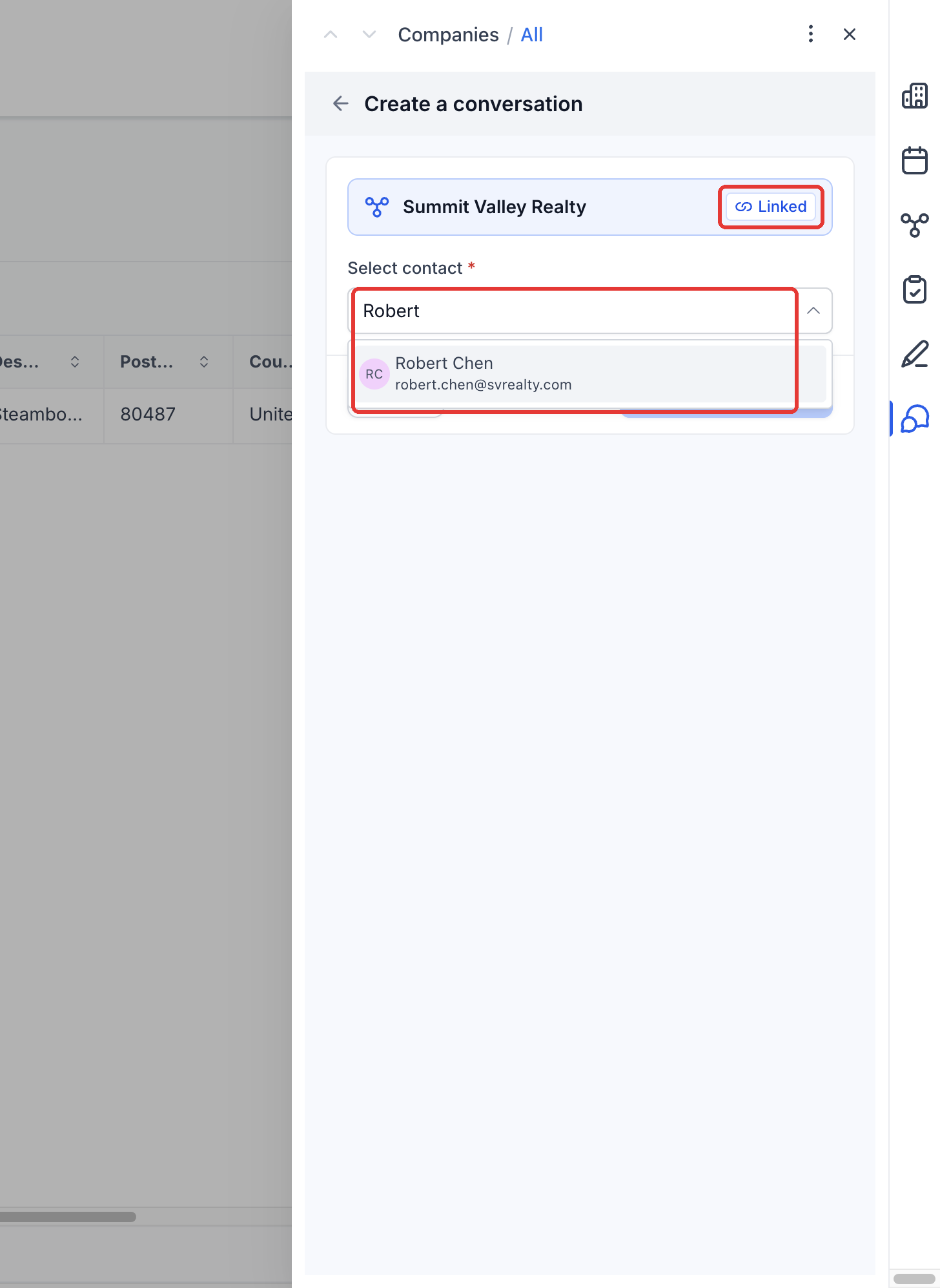This screenshot has height=1288, width=940.
Task: Click the Companies breadcrumb text
Action: 448,34
